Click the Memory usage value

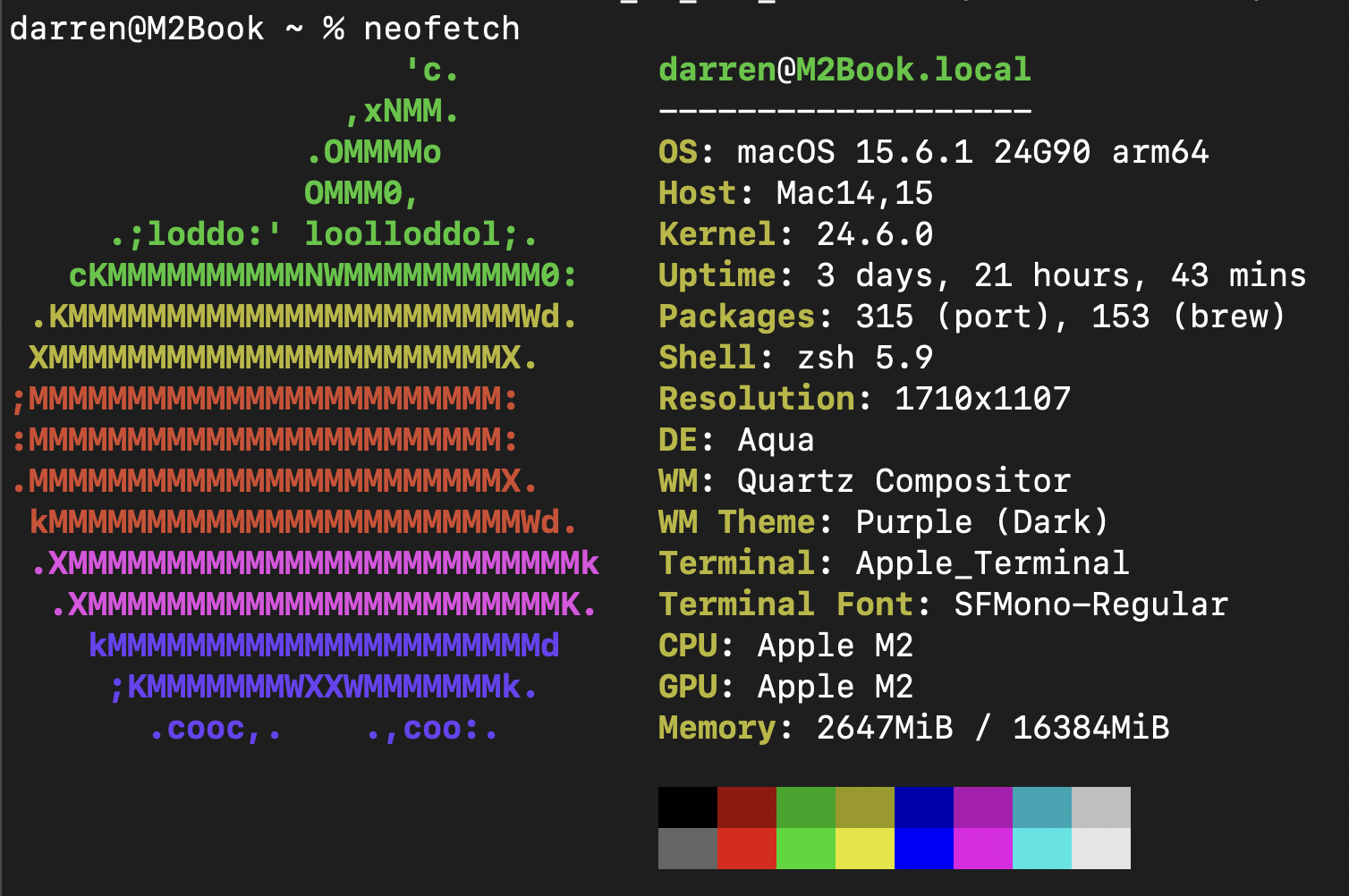point(992,728)
